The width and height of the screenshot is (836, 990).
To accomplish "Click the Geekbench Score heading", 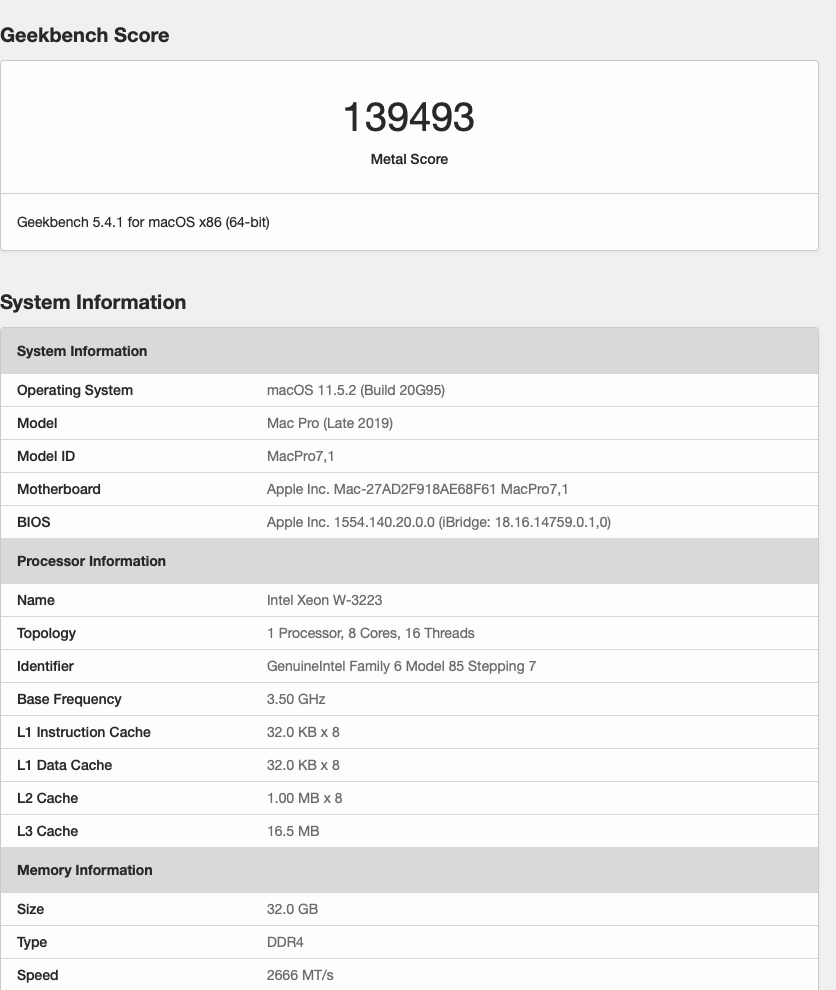I will (x=85, y=35).
